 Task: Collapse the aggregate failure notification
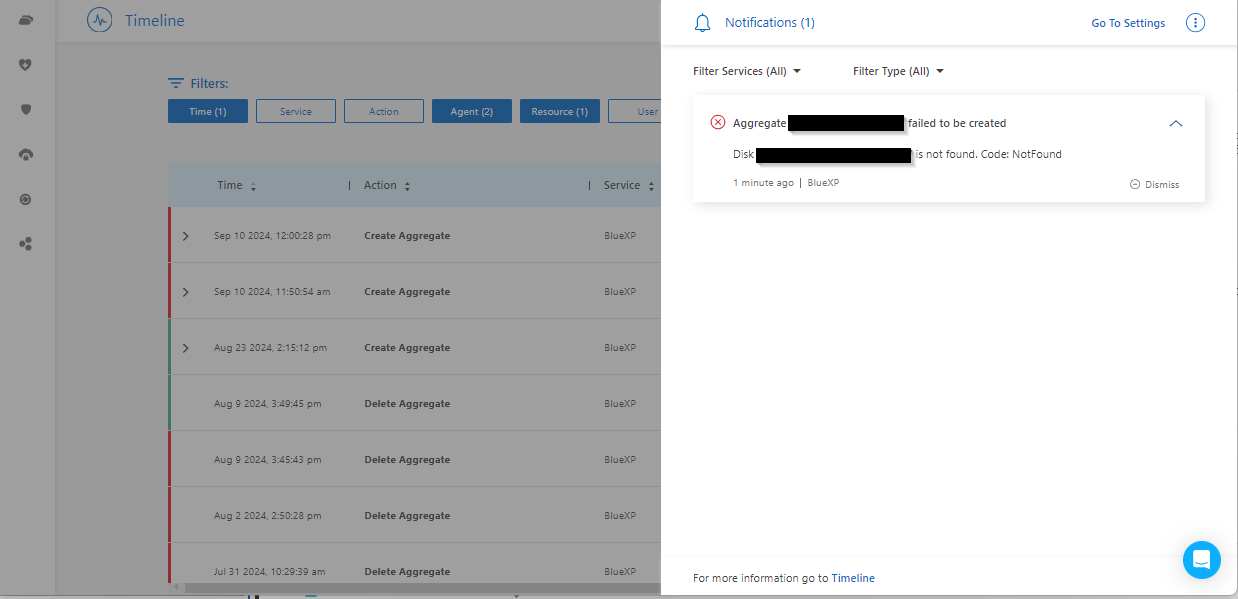click(1176, 123)
